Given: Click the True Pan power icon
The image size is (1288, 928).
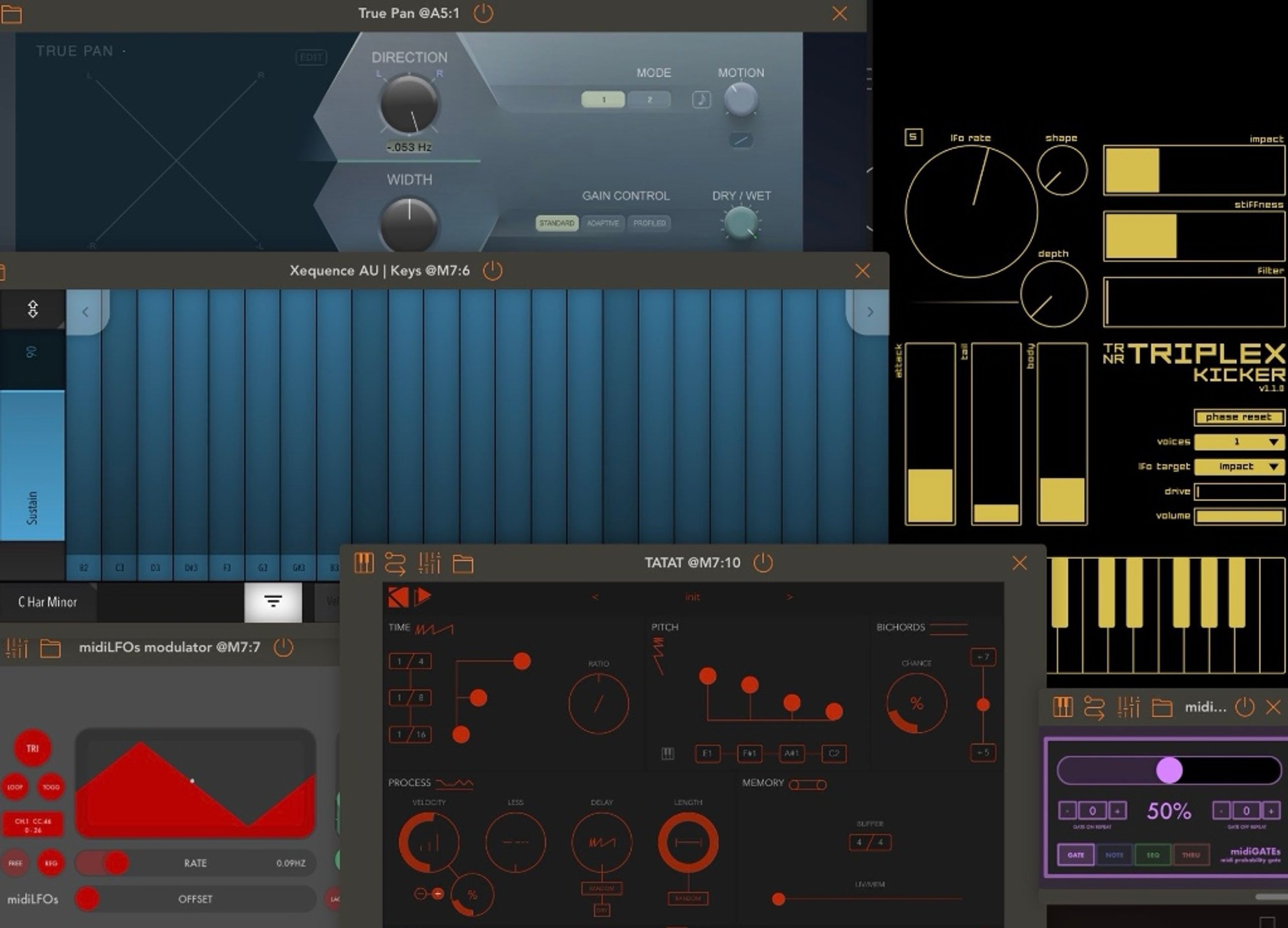Looking at the screenshot, I should coord(482,13).
